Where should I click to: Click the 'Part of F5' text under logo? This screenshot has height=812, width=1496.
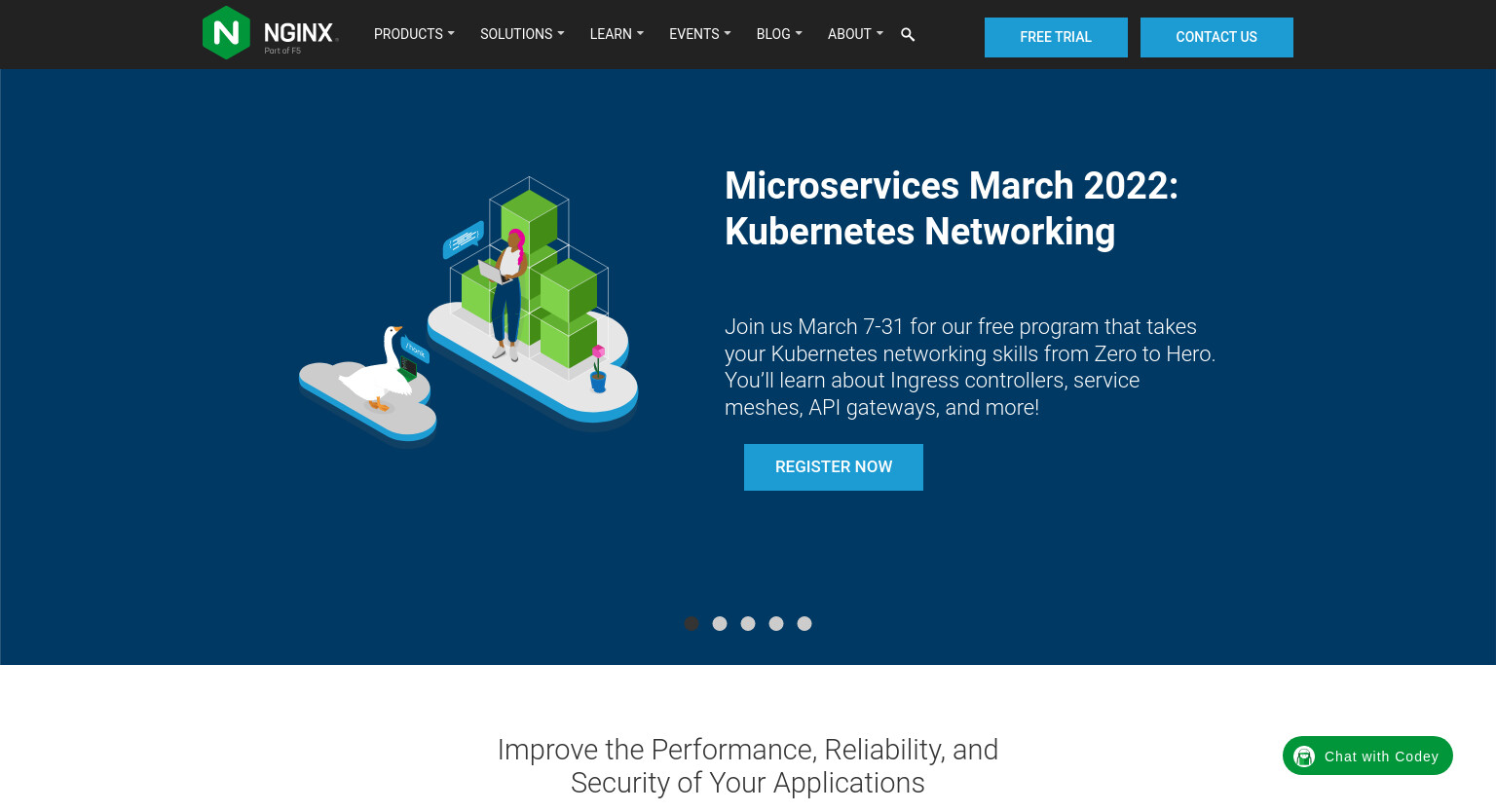(282, 51)
